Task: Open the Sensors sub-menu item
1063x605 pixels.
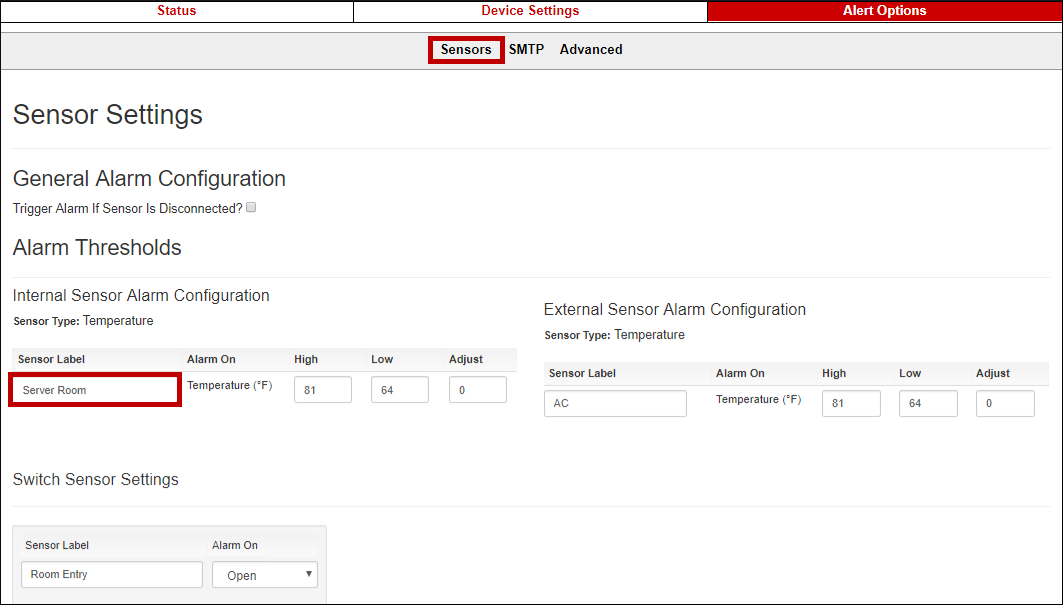Action: pos(466,49)
